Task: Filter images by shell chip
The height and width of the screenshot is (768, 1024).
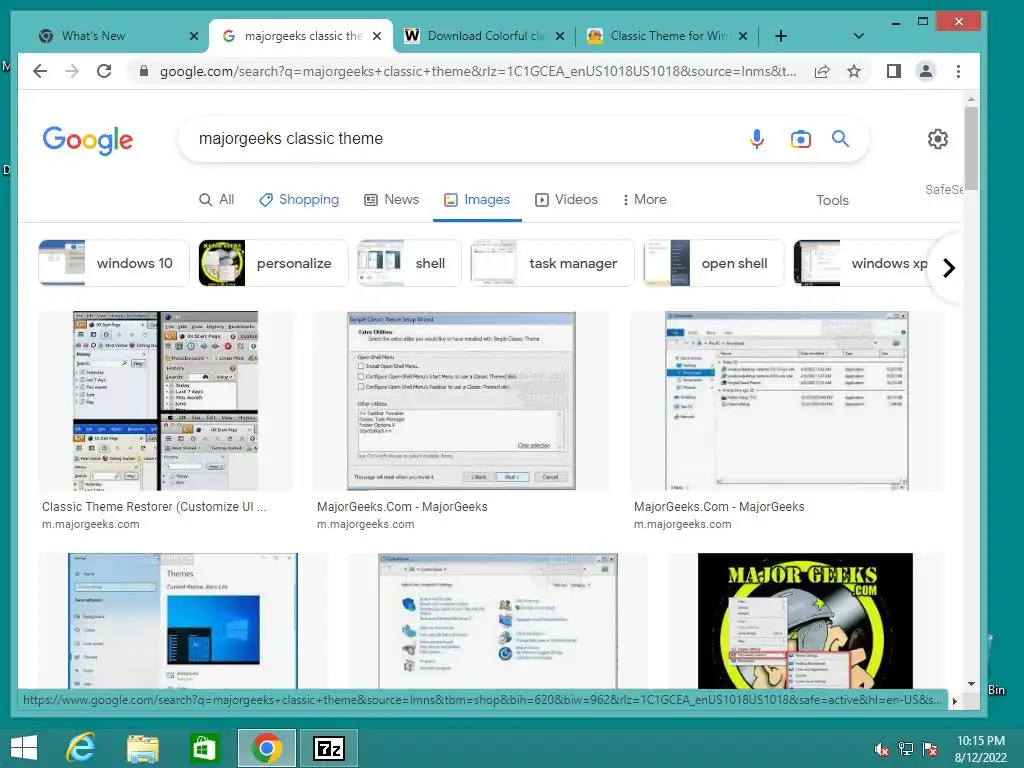Action: [409, 263]
